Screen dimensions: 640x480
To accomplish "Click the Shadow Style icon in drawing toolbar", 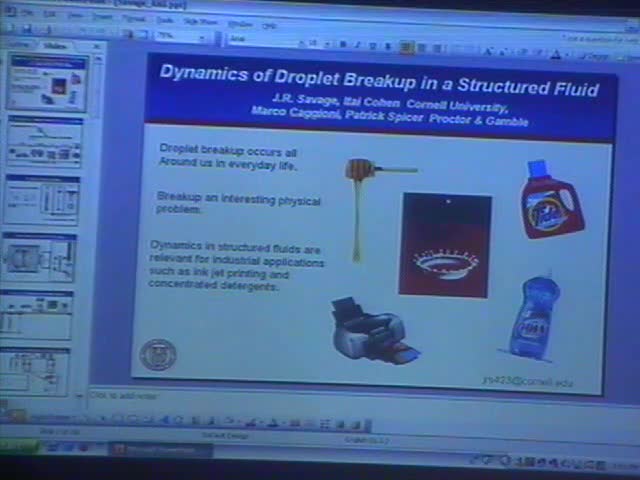I will coord(340,425).
